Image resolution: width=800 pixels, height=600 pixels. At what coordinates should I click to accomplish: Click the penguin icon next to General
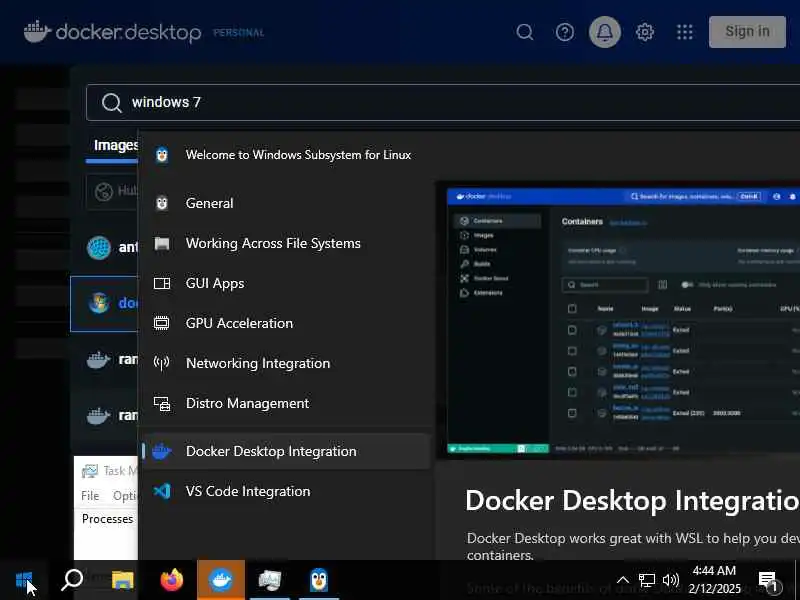(162, 203)
